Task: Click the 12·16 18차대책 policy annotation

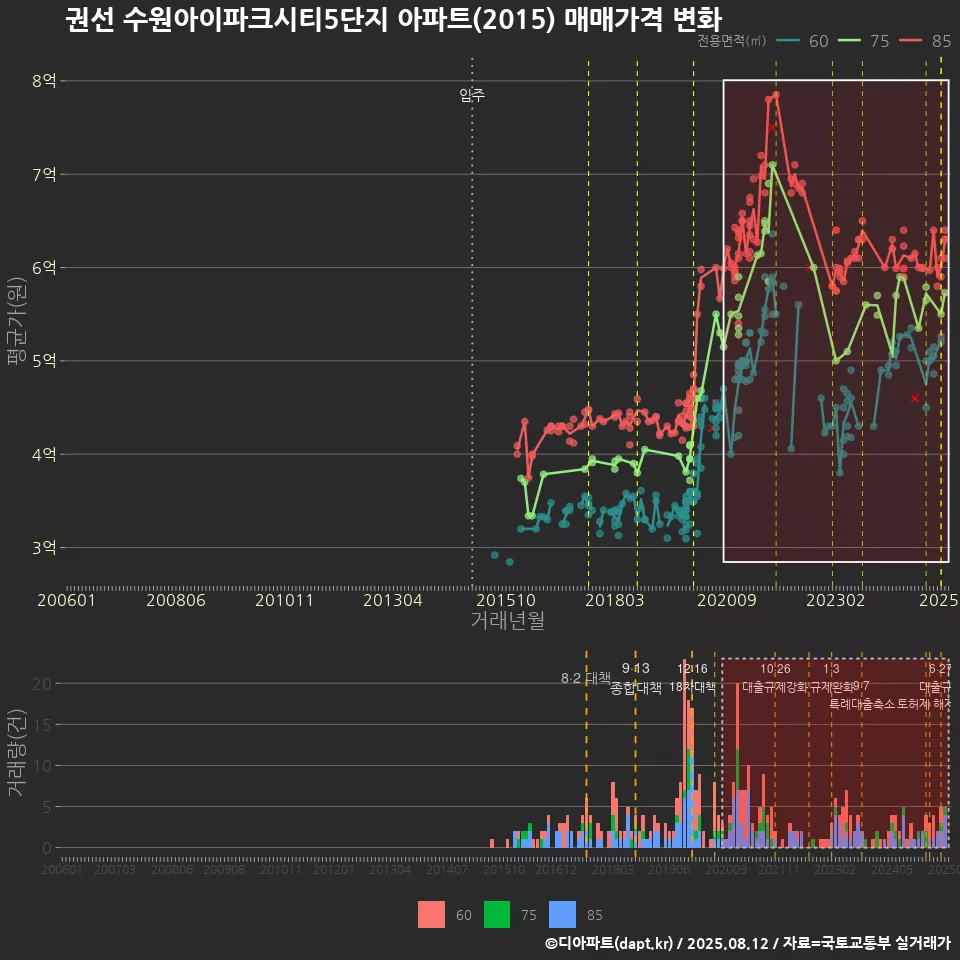Action: coord(692,678)
